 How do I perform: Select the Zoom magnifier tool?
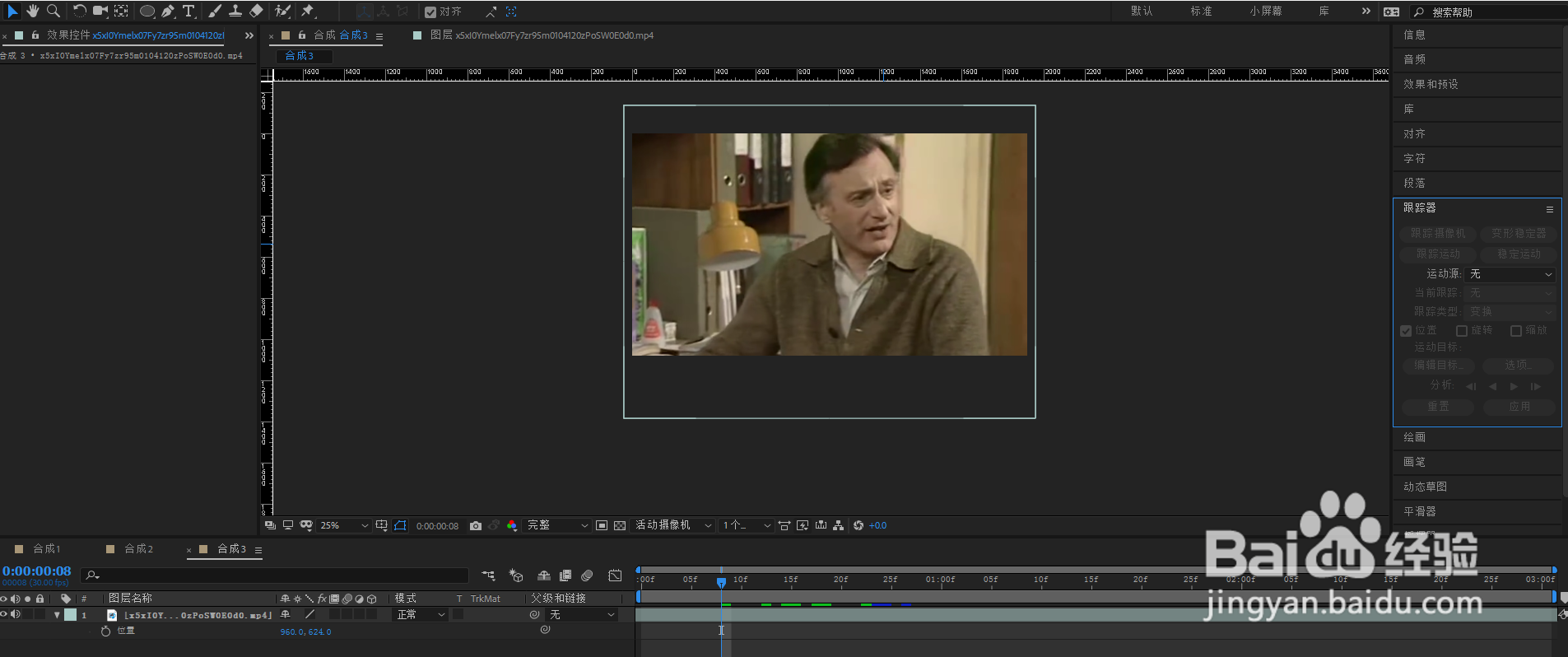coord(54,11)
